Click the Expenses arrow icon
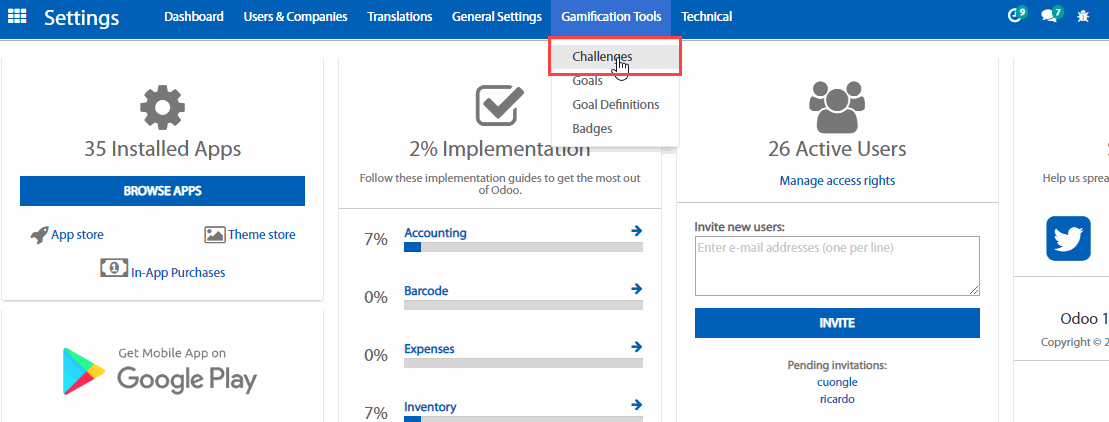The height and width of the screenshot is (422, 1109). 636,348
